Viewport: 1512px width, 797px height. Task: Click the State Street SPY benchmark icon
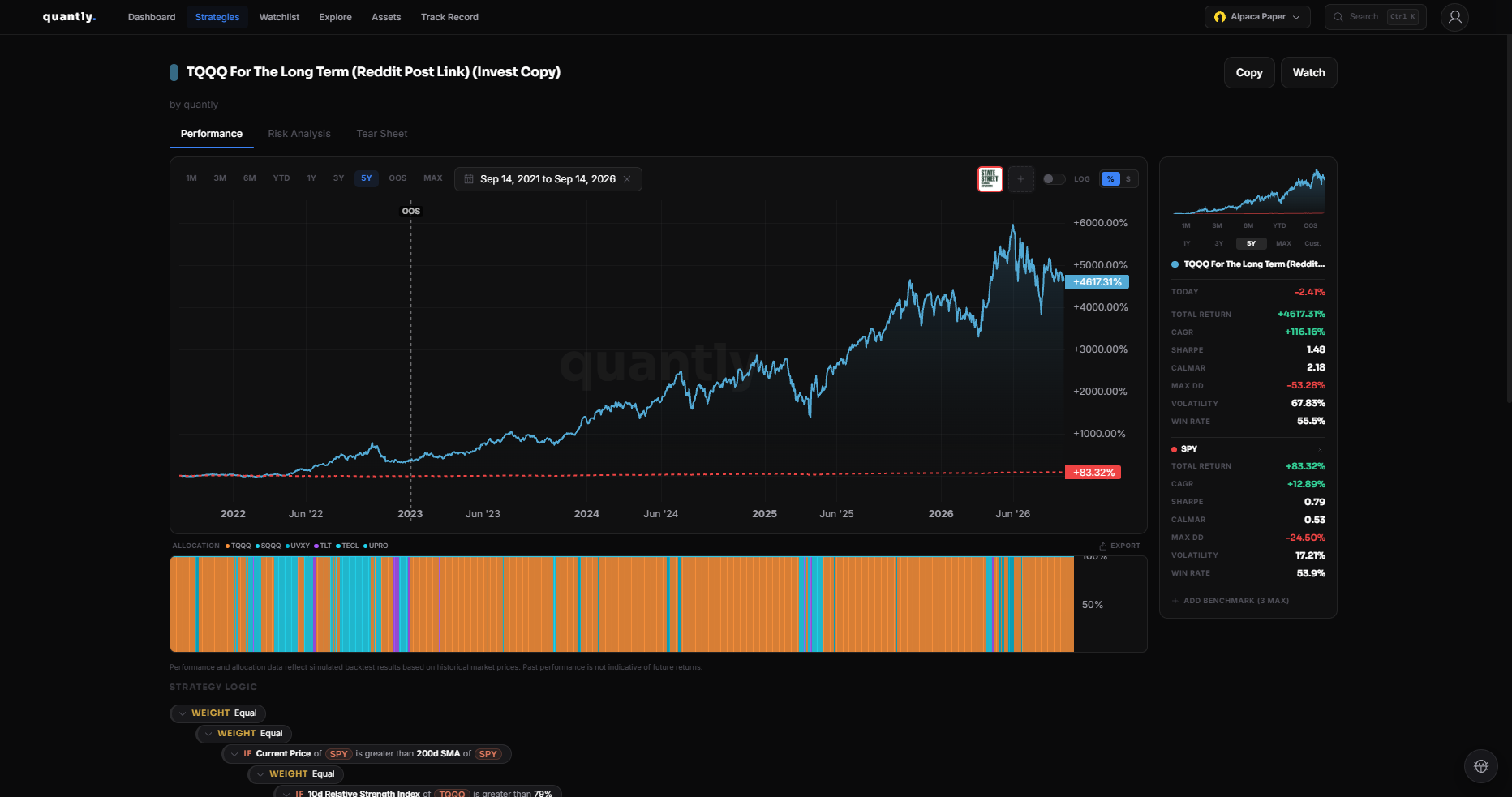[990, 179]
